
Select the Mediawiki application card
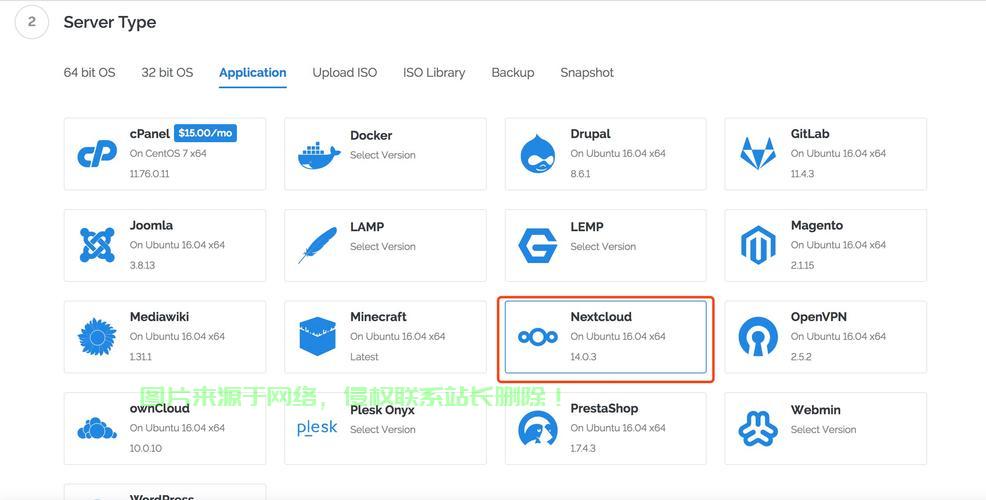click(x=165, y=337)
